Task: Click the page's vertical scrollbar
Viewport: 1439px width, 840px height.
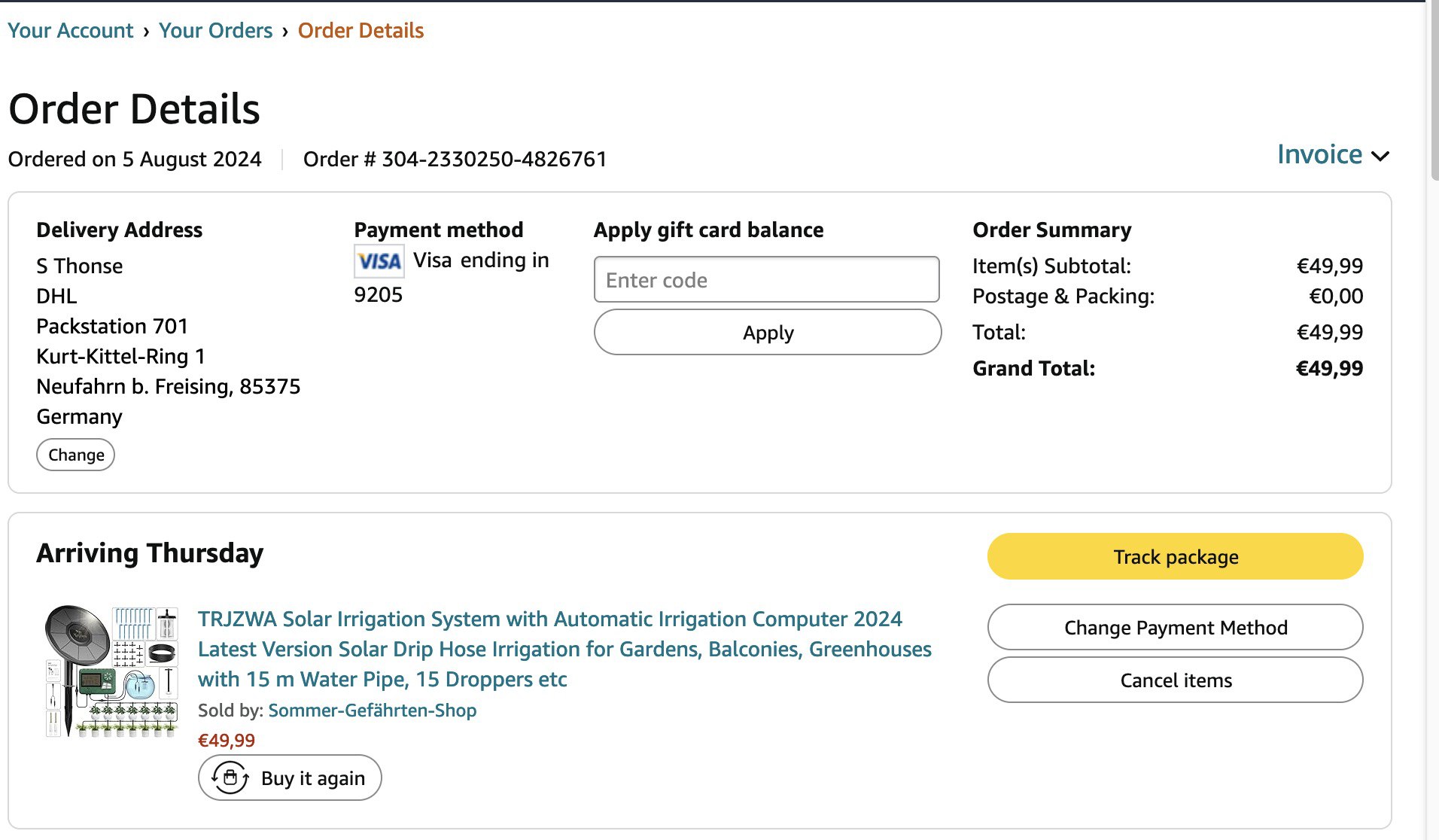Action: pos(1433,90)
